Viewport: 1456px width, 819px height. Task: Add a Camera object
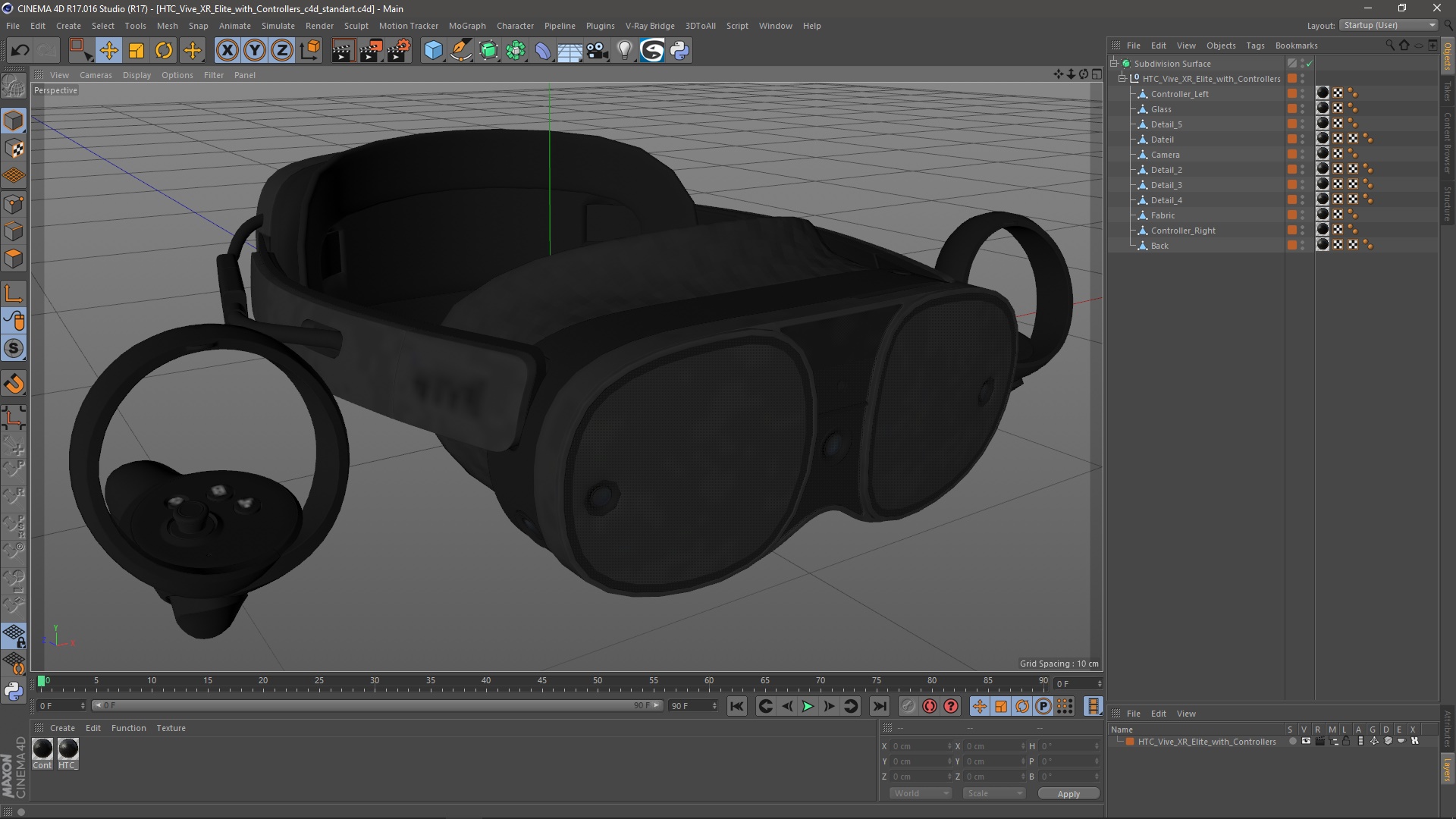coord(597,51)
